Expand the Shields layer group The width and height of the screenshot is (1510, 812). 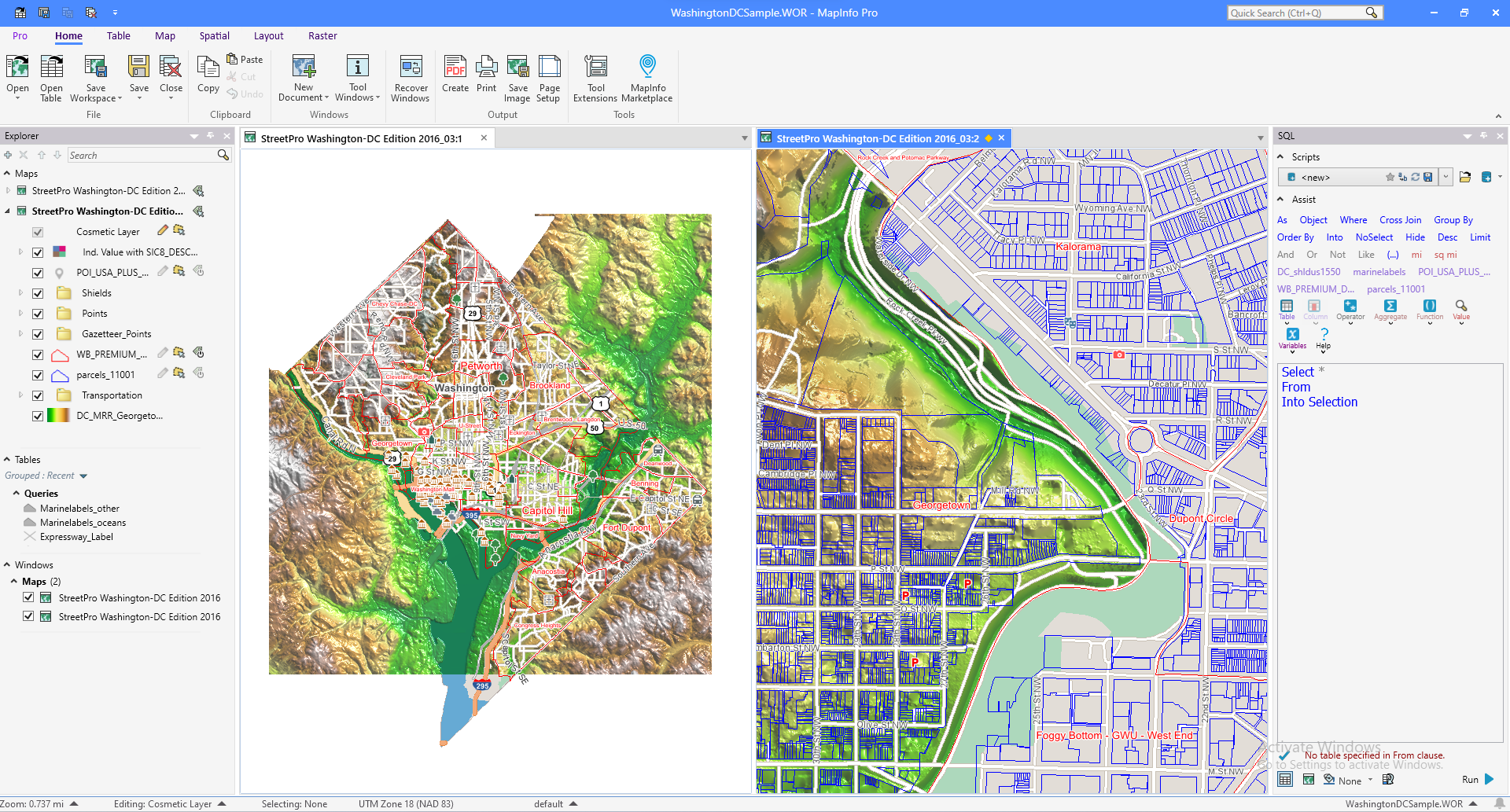pyautogui.click(x=20, y=292)
